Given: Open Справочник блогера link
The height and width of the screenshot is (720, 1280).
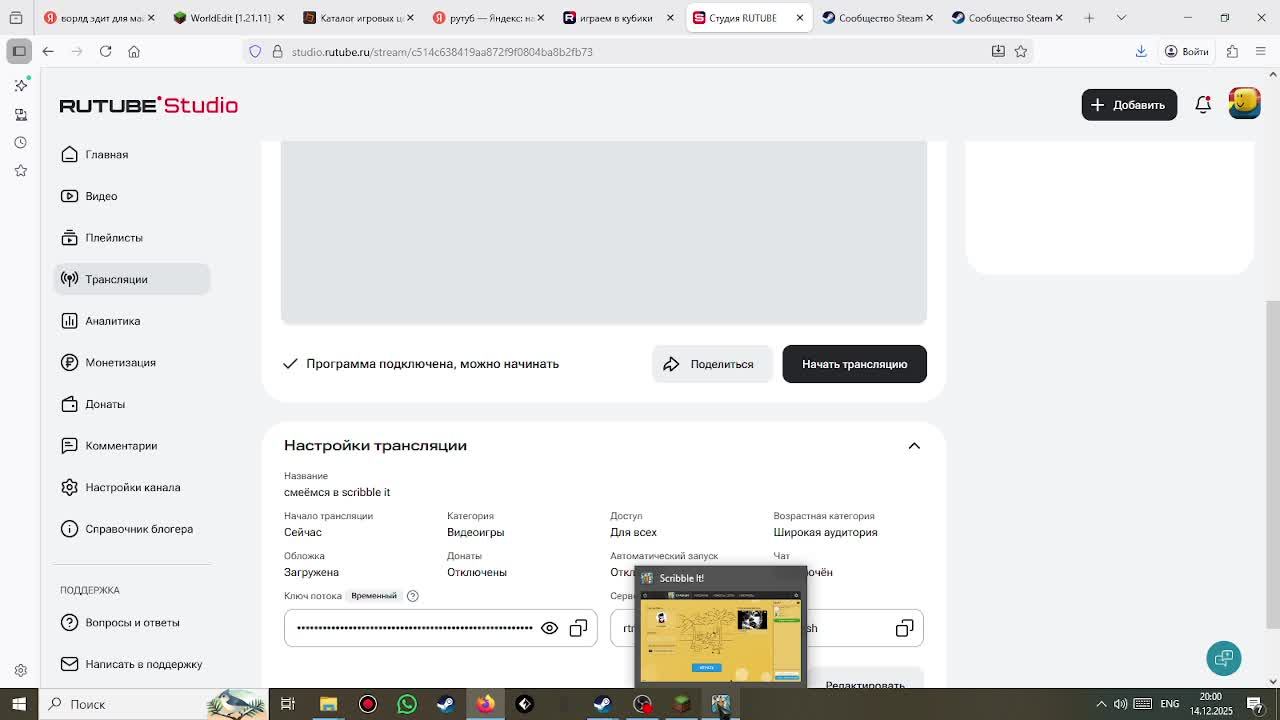Looking at the screenshot, I should 132,529.
